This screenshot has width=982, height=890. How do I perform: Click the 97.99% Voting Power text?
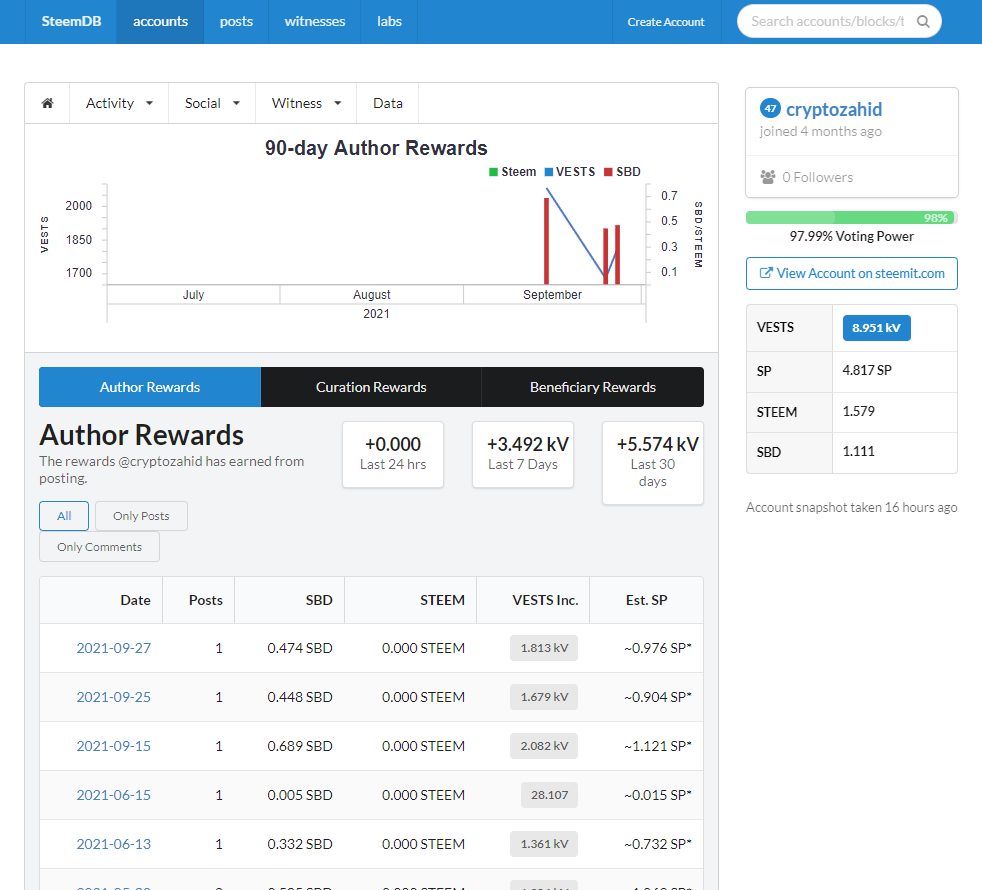[x=851, y=236]
